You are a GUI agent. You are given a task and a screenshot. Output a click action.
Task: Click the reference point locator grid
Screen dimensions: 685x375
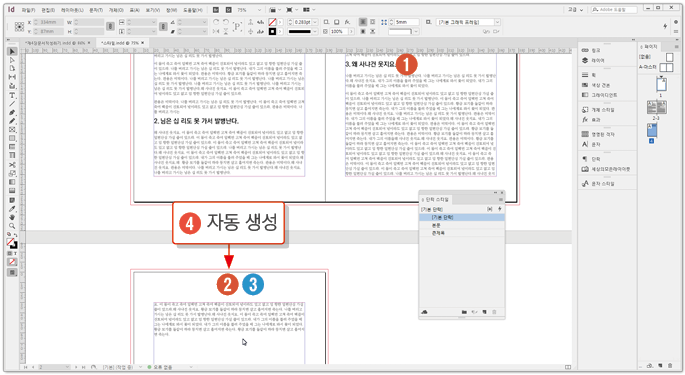pyautogui.click(x=19, y=27)
